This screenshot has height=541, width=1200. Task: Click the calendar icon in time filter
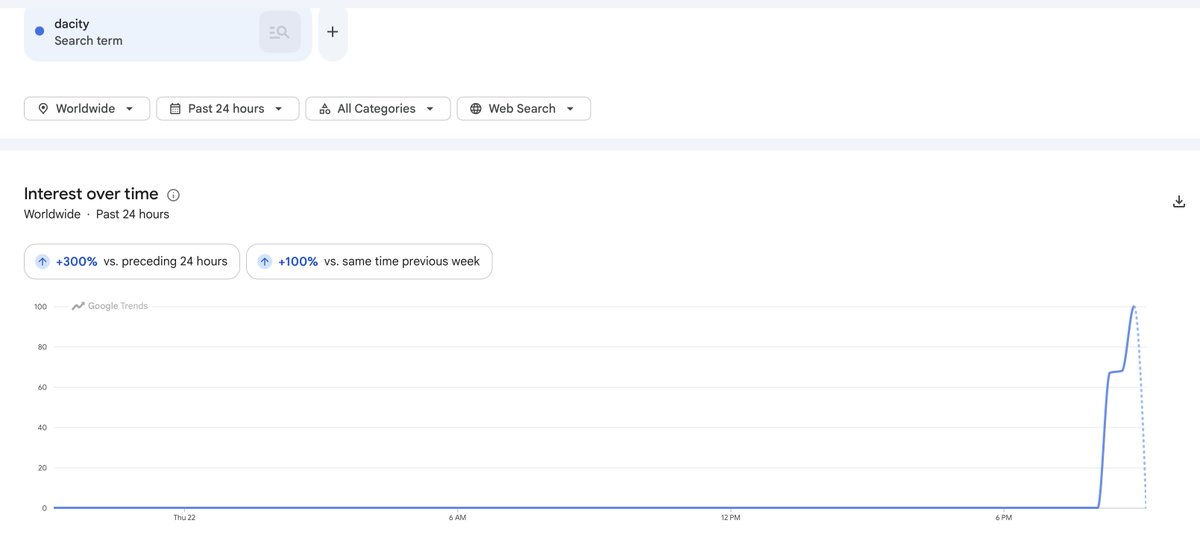[x=175, y=108]
